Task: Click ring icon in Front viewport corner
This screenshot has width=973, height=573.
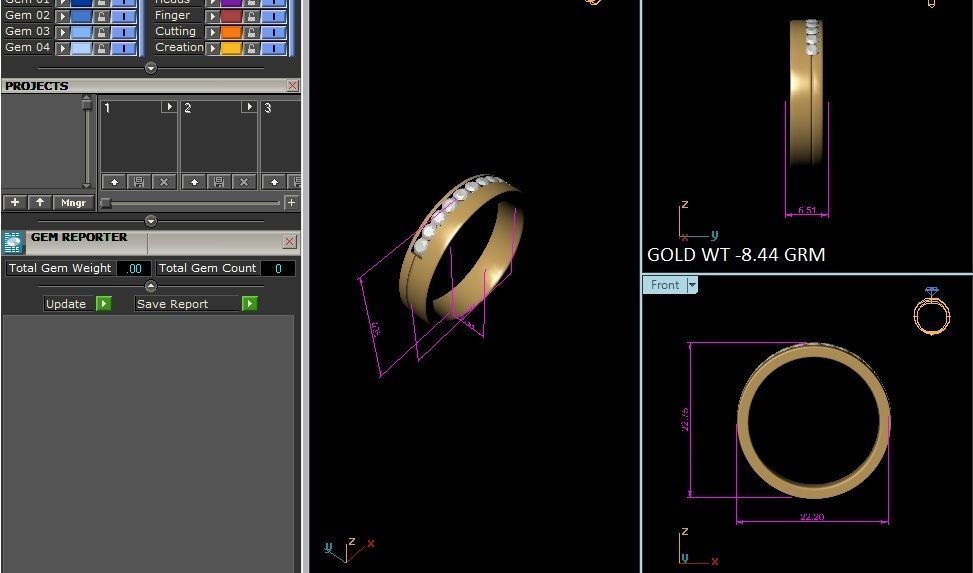Action: click(x=931, y=311)
